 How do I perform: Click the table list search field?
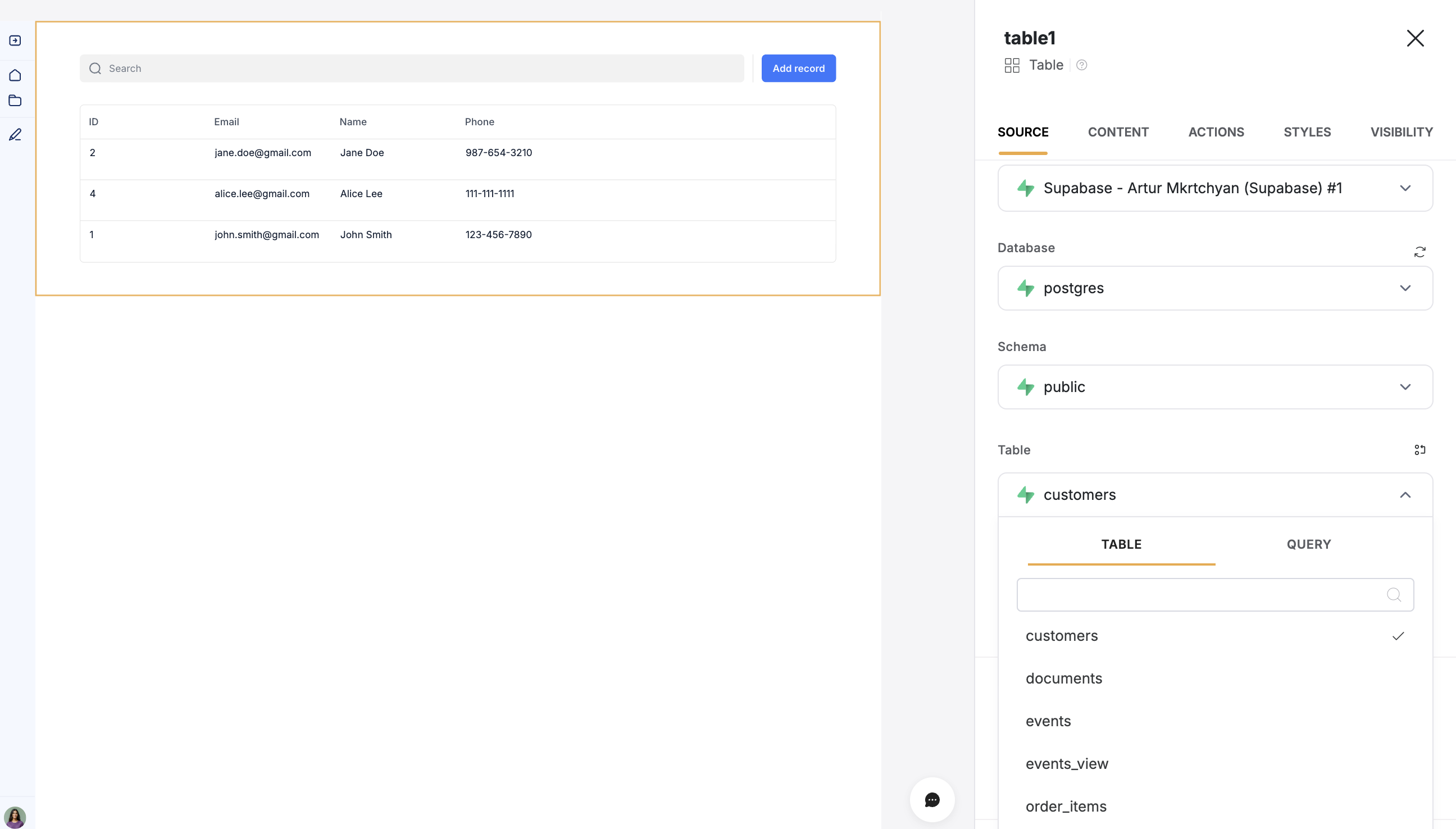(x=1202, y=595)
